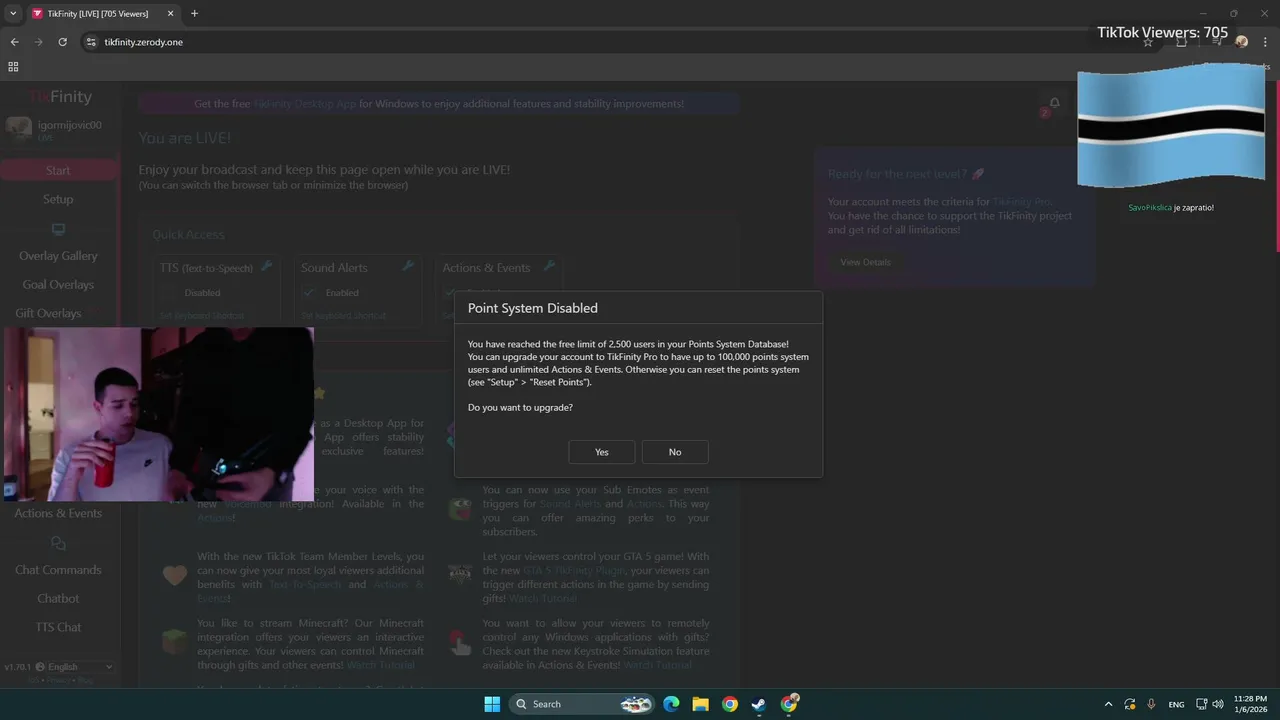The width and height of the screenshot is (1280, 720).
Task: Click View Details button
Action: click(x=865, y=262)
